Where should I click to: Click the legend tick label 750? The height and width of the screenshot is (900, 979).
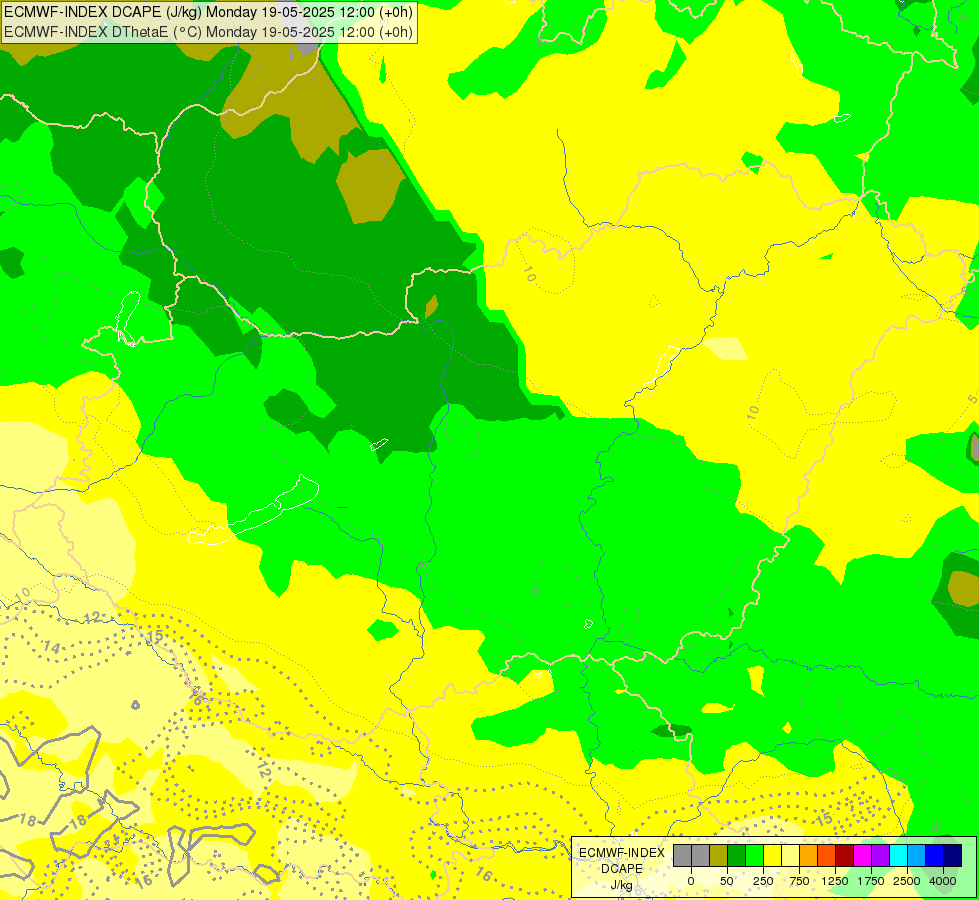(x=799, y=881)
